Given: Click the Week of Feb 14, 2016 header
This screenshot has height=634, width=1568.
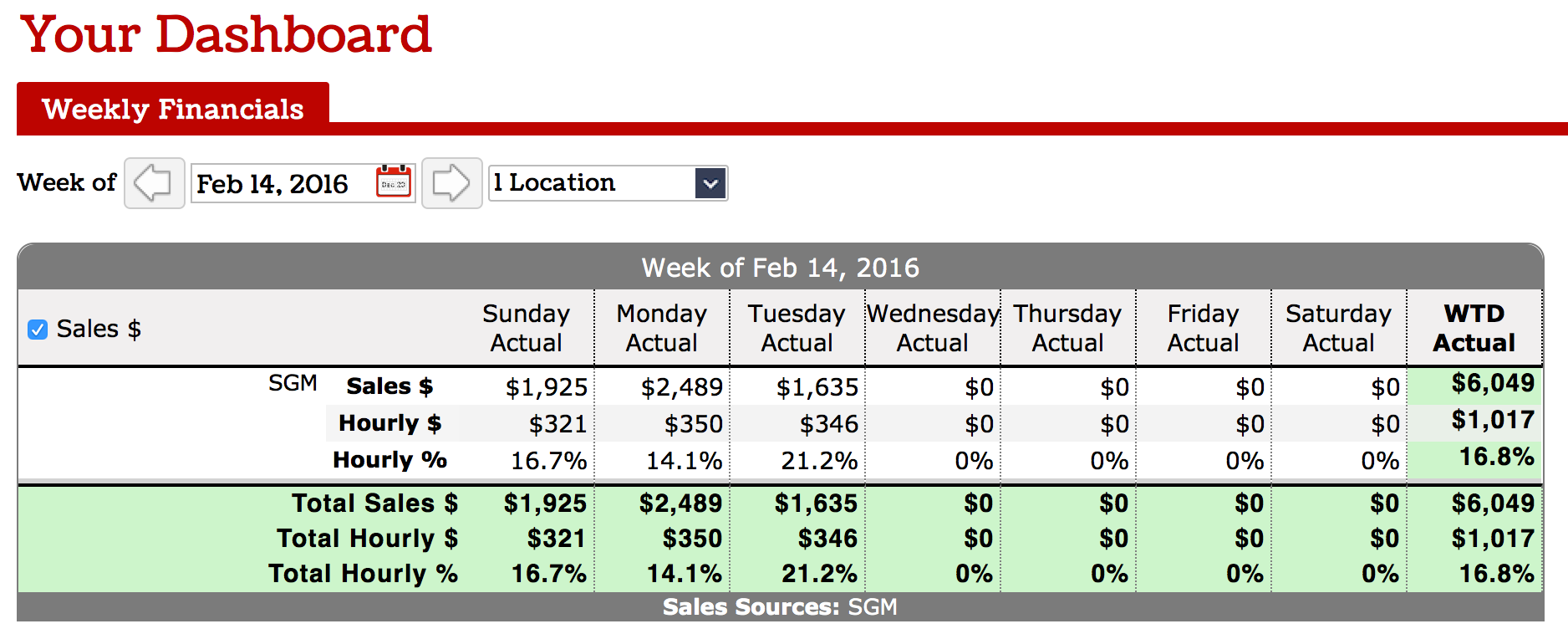Looking at the screenshot, I should [x=780, y=268].
